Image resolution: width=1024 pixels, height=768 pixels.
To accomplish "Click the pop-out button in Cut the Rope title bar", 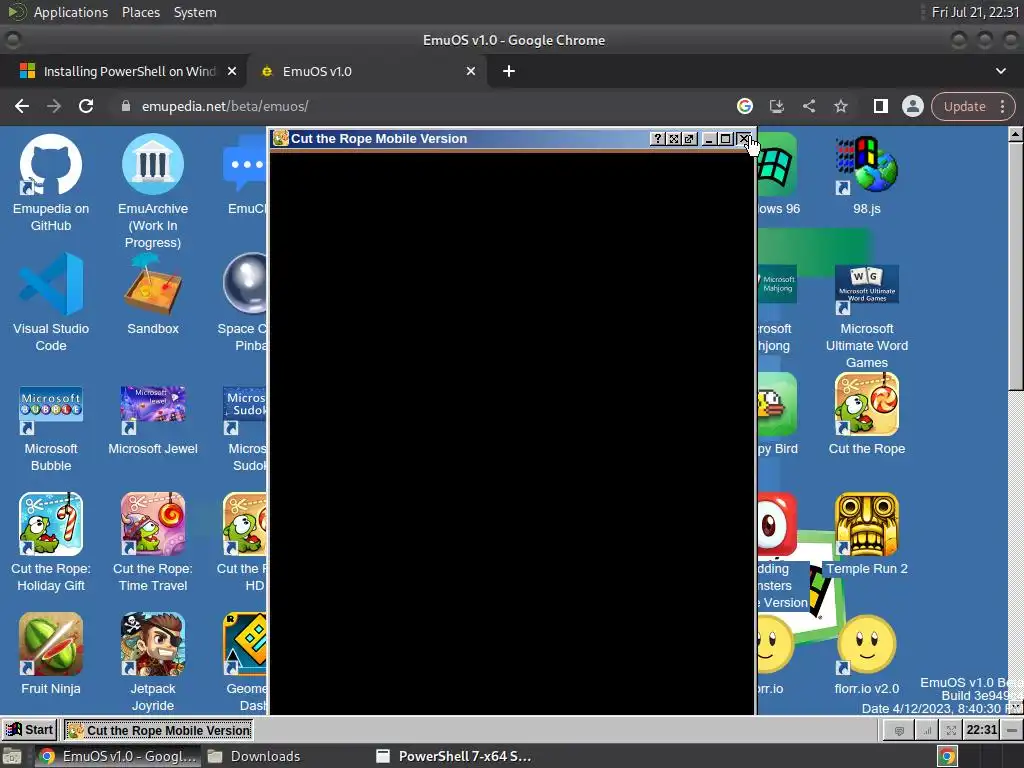I will pyautogui.click(x=689, y=138).
